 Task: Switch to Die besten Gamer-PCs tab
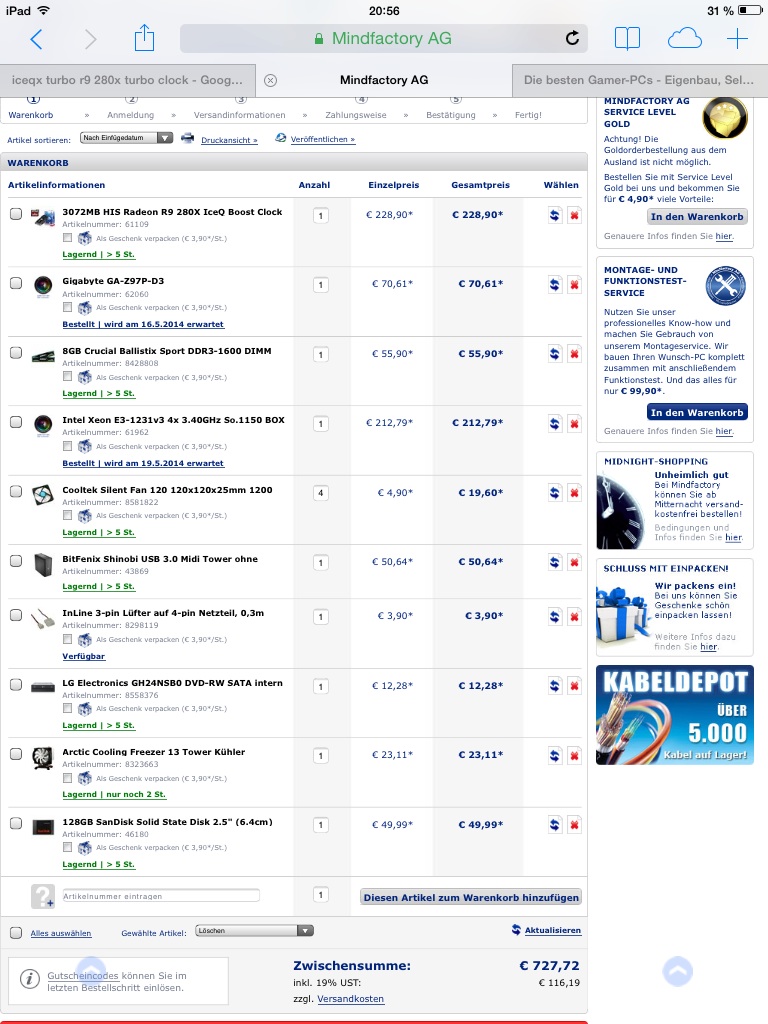click(639, 80)
